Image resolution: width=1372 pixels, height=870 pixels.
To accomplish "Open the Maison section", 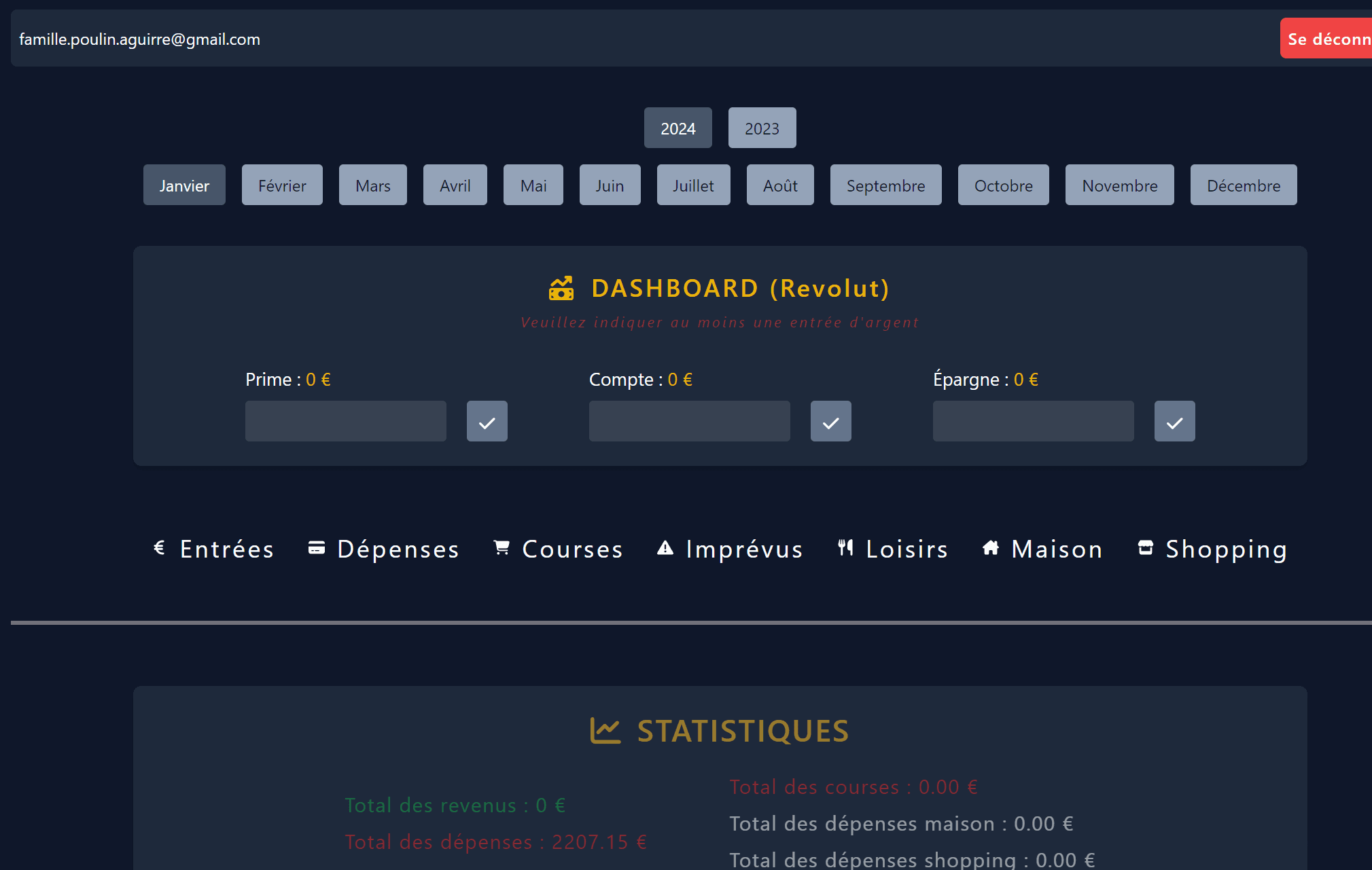I will [1042, 549].
